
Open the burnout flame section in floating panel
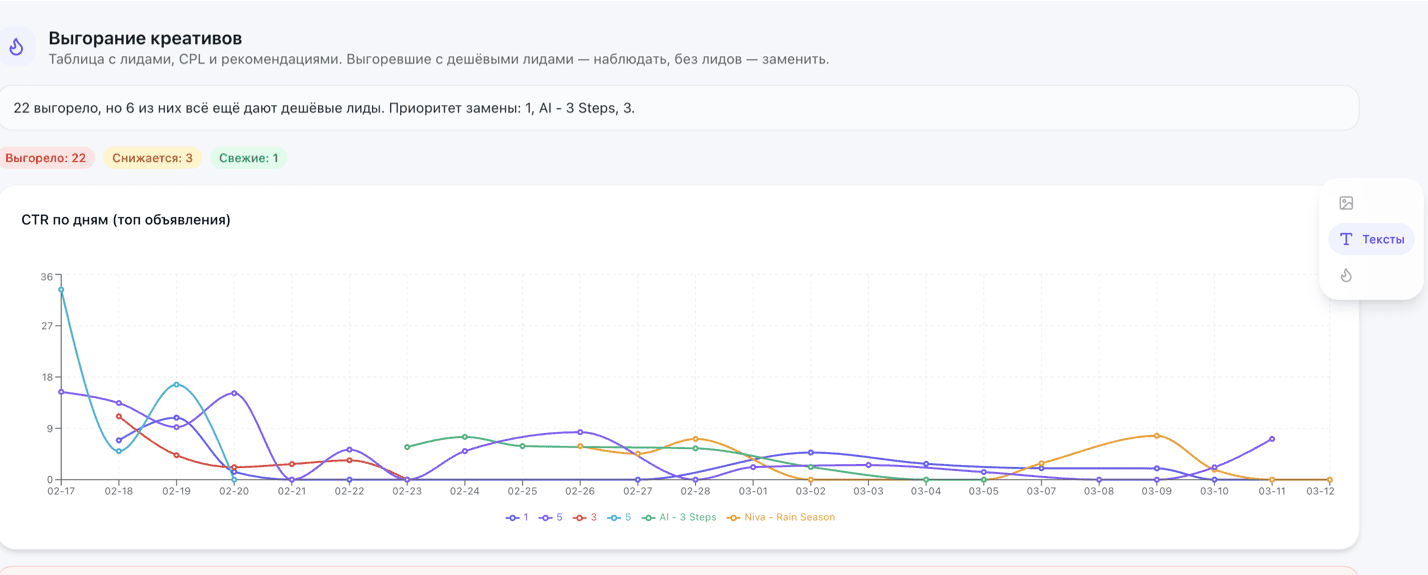coord(1346,275)
